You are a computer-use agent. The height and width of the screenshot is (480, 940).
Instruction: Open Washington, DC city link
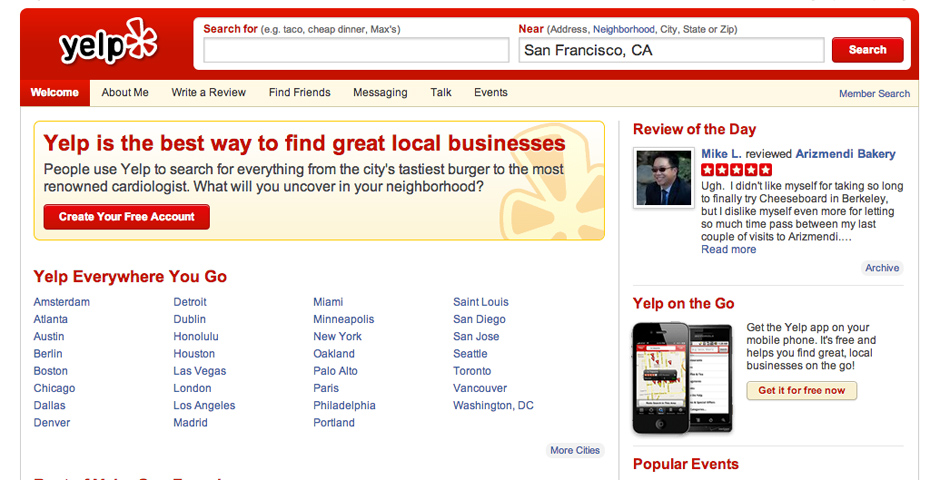click(x=493, y=406)
